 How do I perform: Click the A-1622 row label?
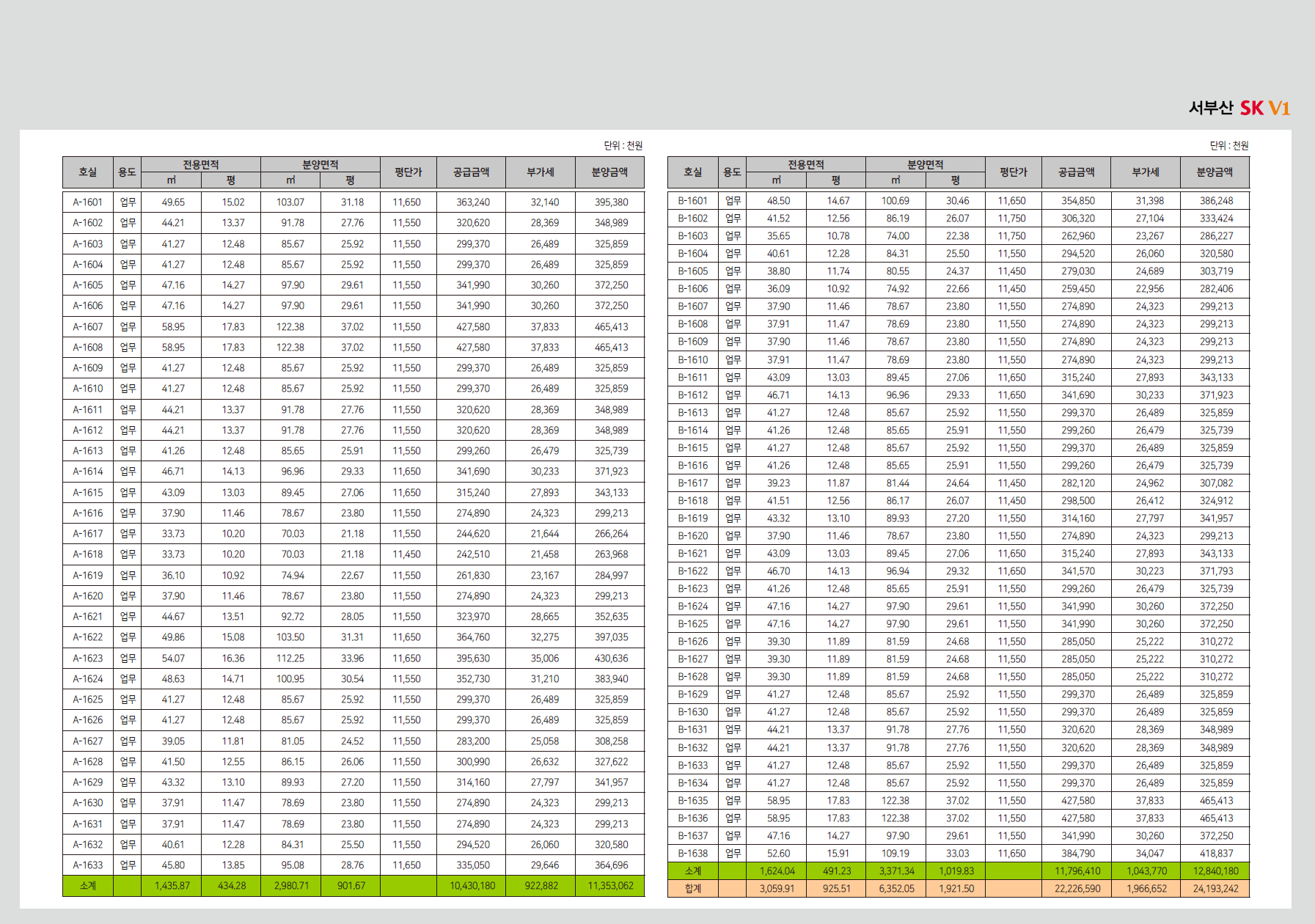click(x=88, y=637)
